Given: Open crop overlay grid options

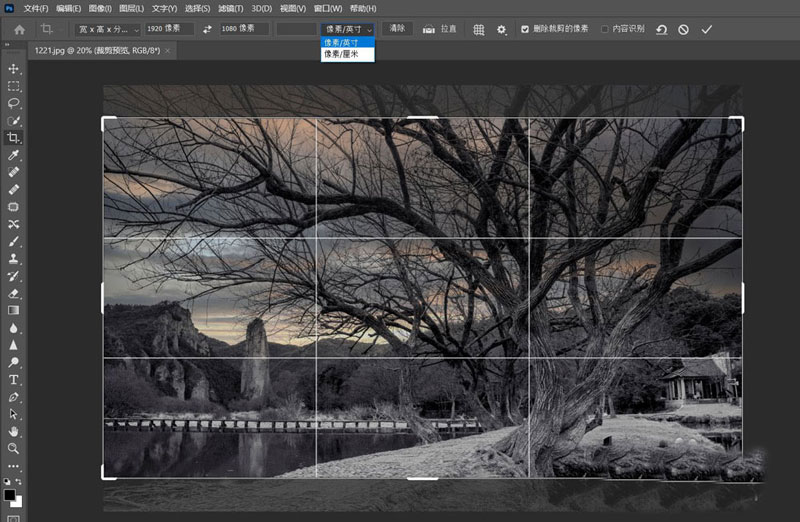Looking at the screenshot, I should click(x=479, y=30).
